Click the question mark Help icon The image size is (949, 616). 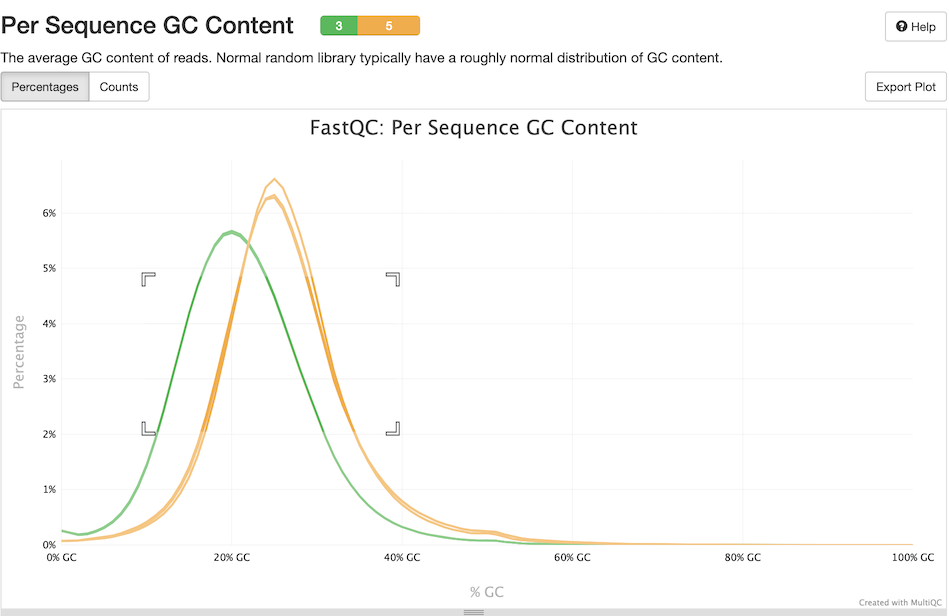coord(902,27)
